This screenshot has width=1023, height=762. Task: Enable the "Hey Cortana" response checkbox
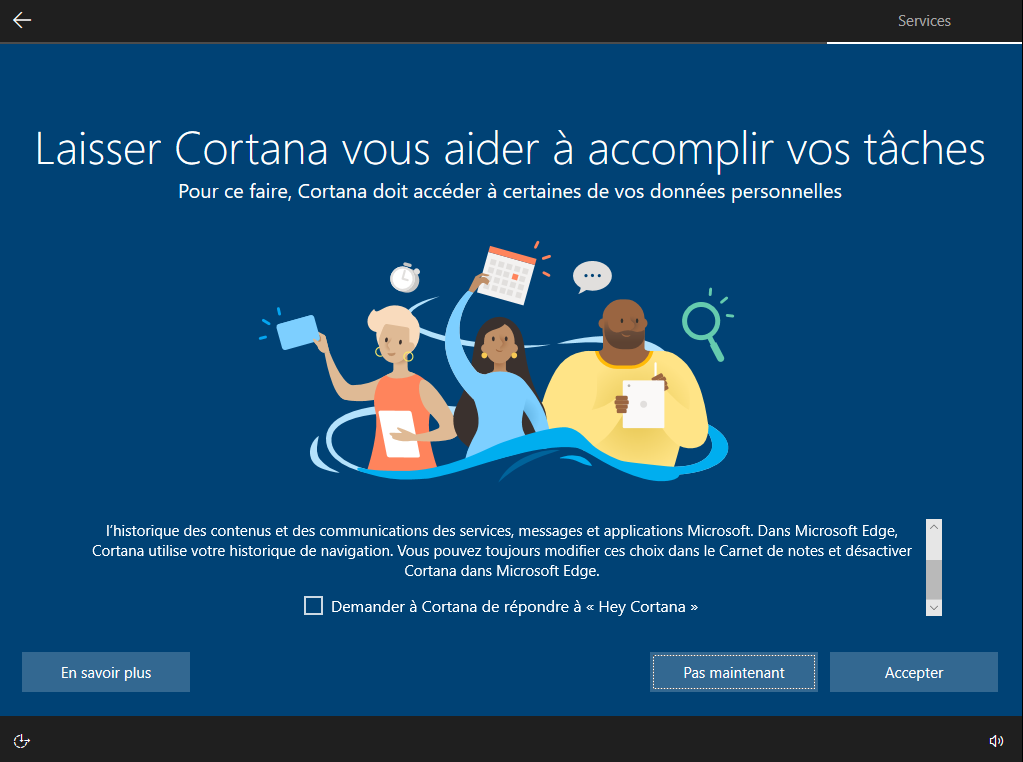click(x=313, y=606)
